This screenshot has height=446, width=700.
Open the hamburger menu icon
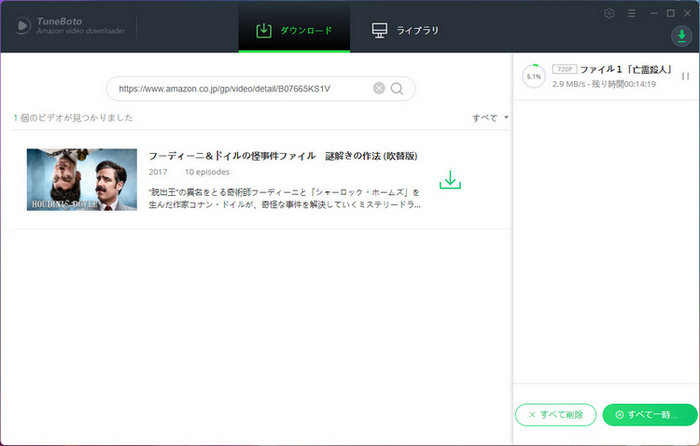(631, 13)
